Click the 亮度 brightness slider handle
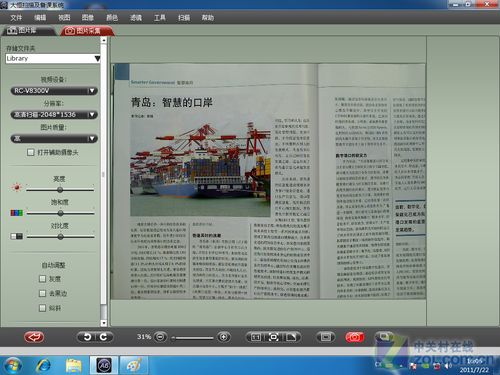 coord(60,190)
